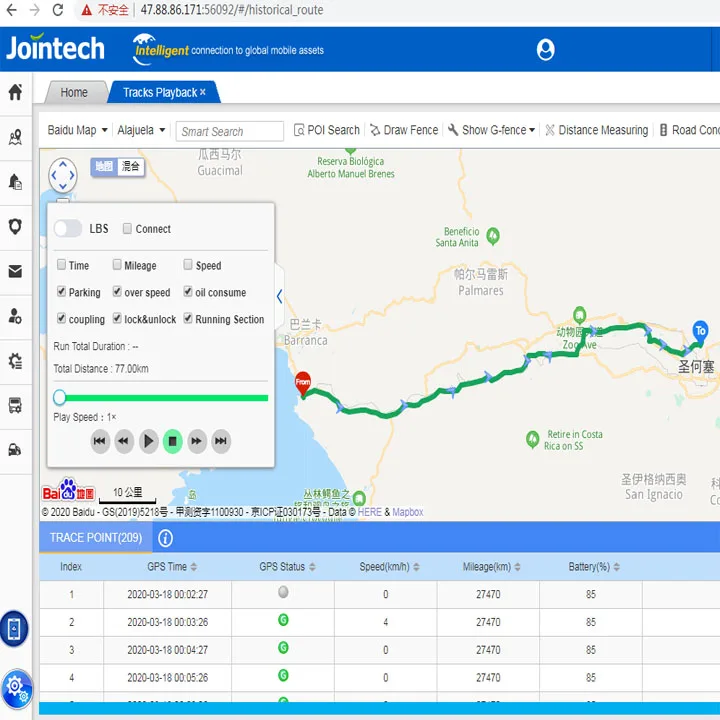This screenshot has height=720, width=720.
Task: Uncheck the Parking checkbox
Action: point(62,292)
